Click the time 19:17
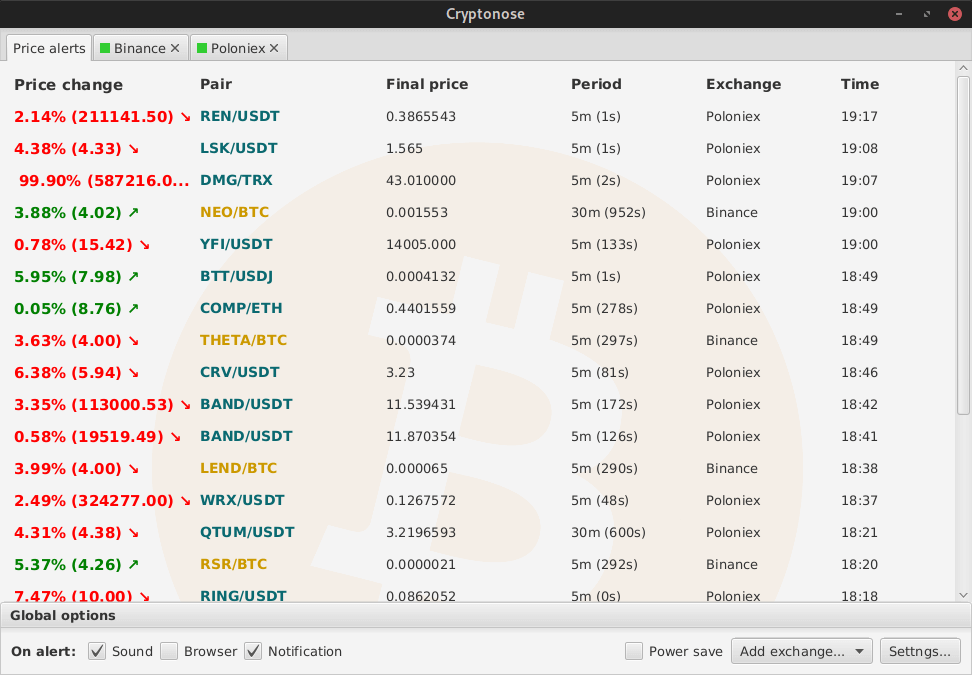 click(x=859, y=117)
